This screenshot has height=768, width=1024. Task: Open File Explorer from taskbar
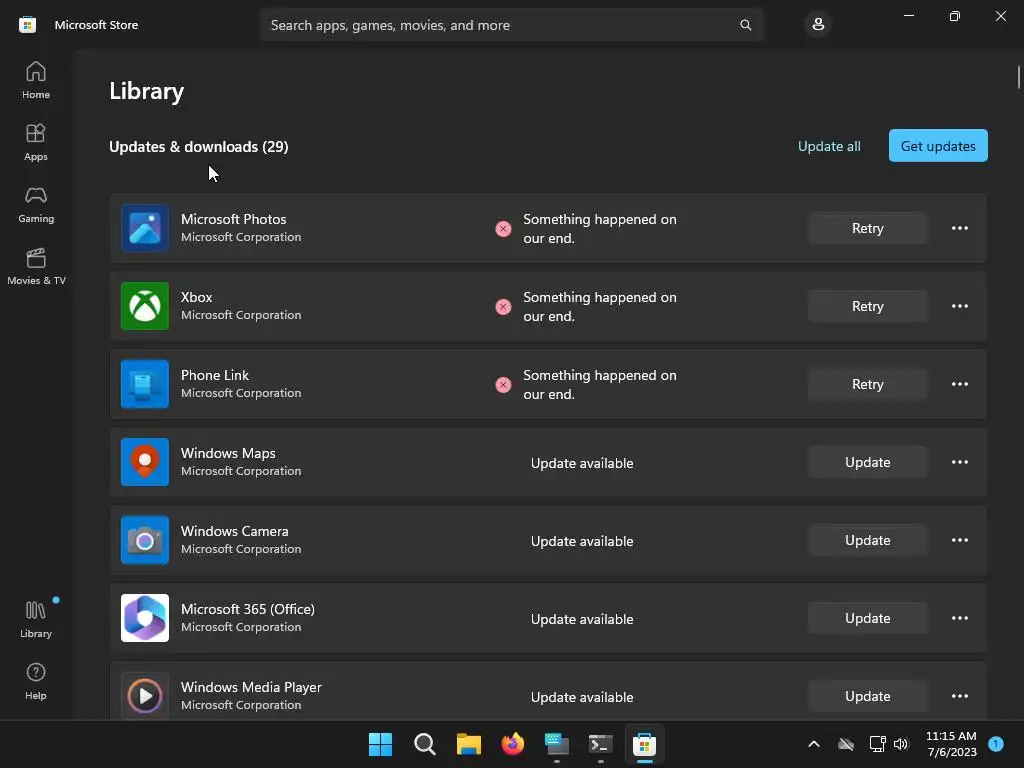(x=468, y=744)
